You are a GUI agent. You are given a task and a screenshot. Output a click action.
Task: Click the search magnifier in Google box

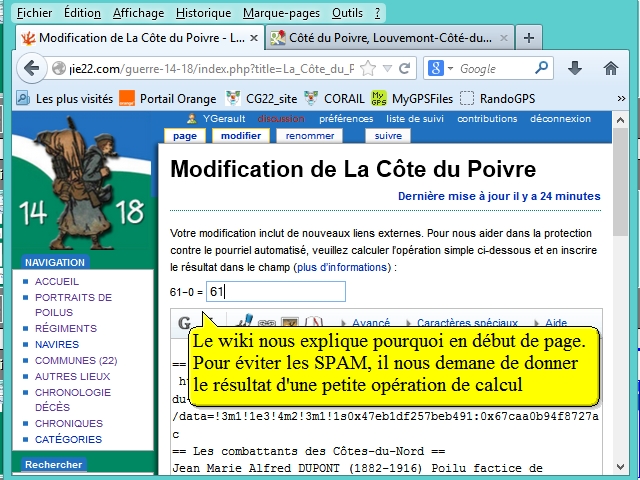point(541,67)
